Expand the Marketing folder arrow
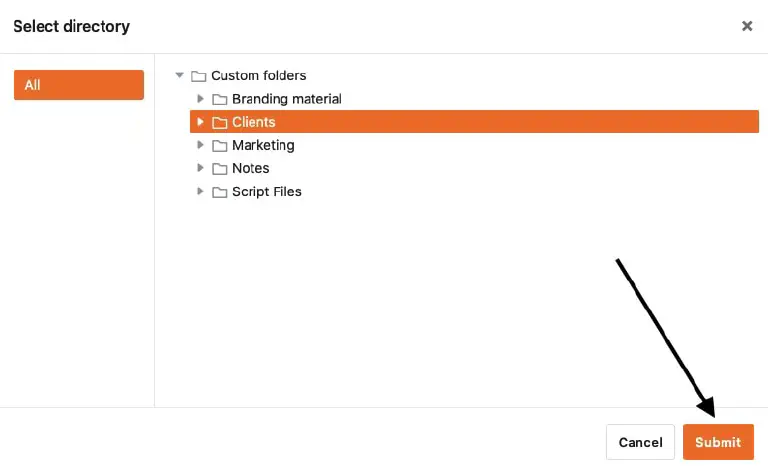The width and height of the screenshot is (768, 472). (x=200, y=145)
